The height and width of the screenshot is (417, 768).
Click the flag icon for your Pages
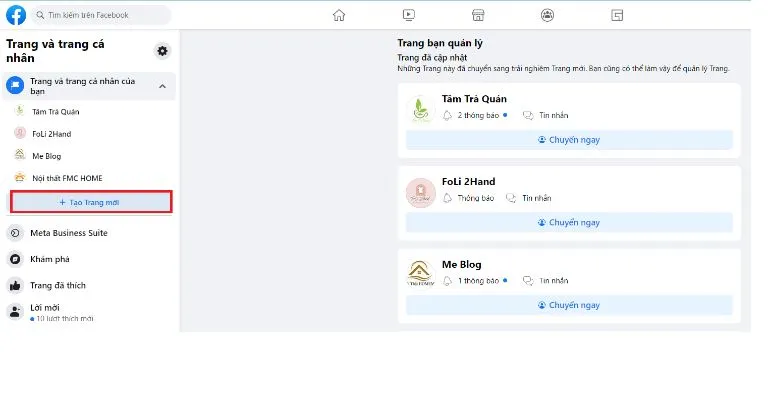coord(15,85)
